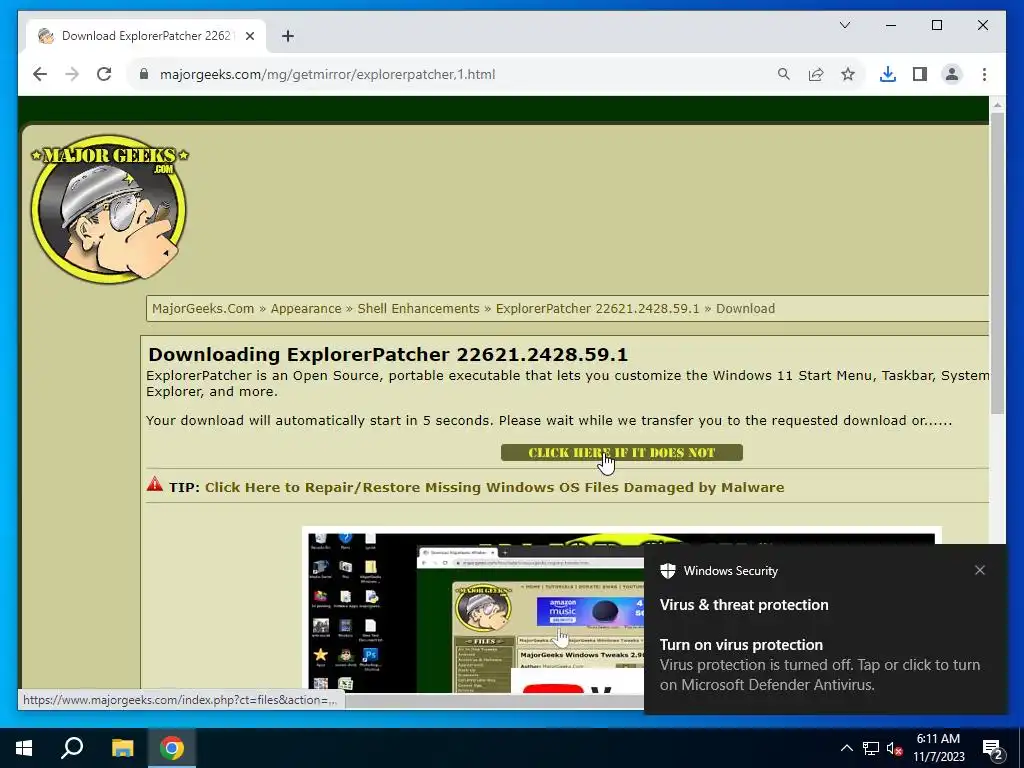
Task: Open File Explorer from the taskbar
Action: click(x=122, y=748)
